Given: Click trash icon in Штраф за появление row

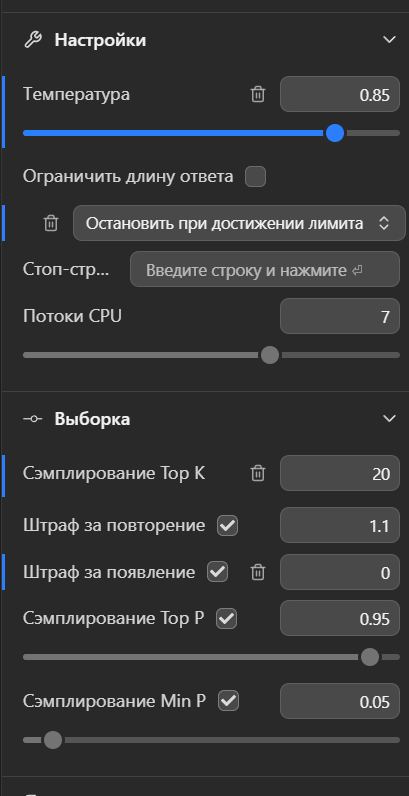Looking at the screenshot, I should point(258,573).
